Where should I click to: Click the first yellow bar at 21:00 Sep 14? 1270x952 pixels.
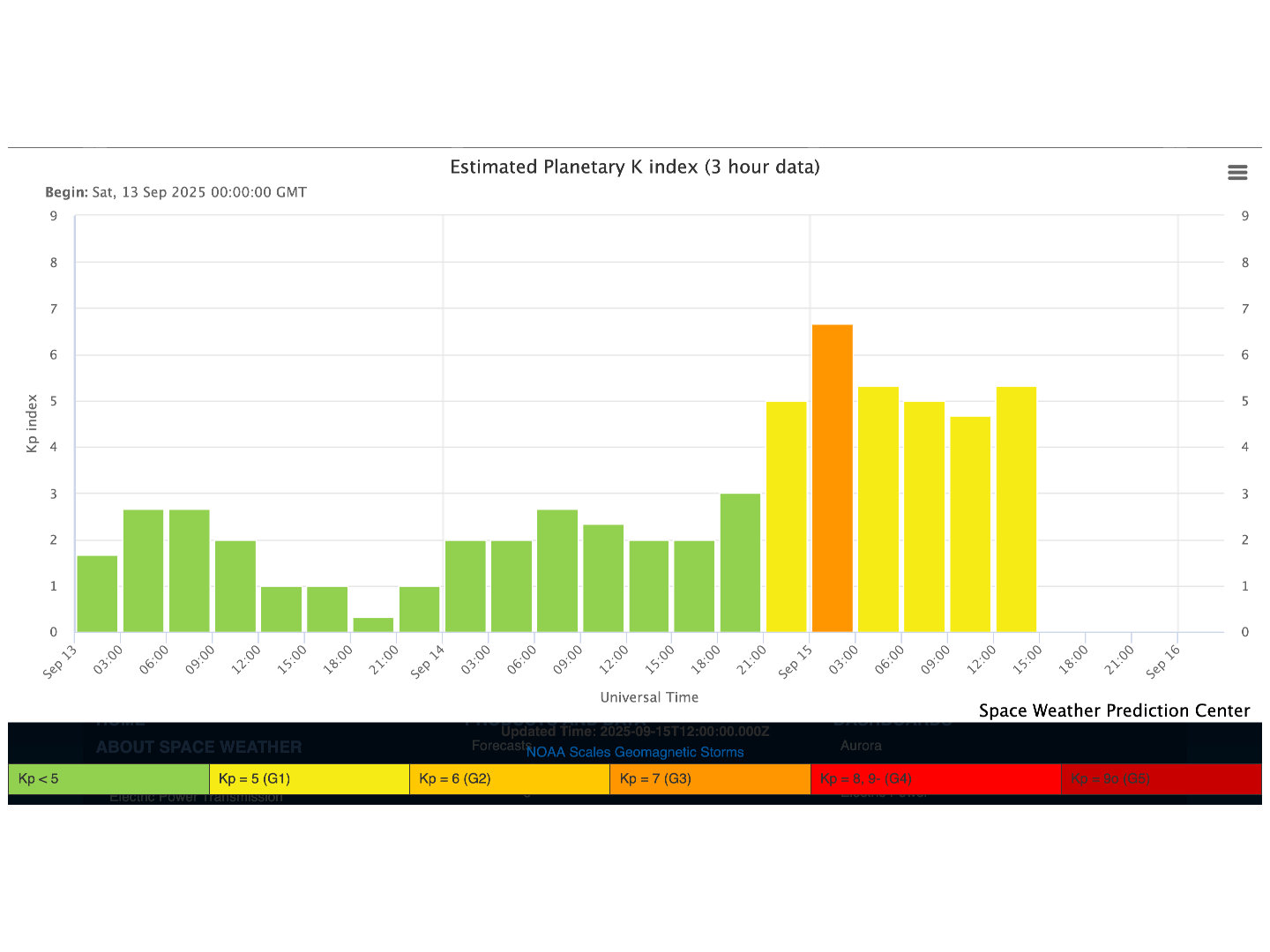(786, 517)
